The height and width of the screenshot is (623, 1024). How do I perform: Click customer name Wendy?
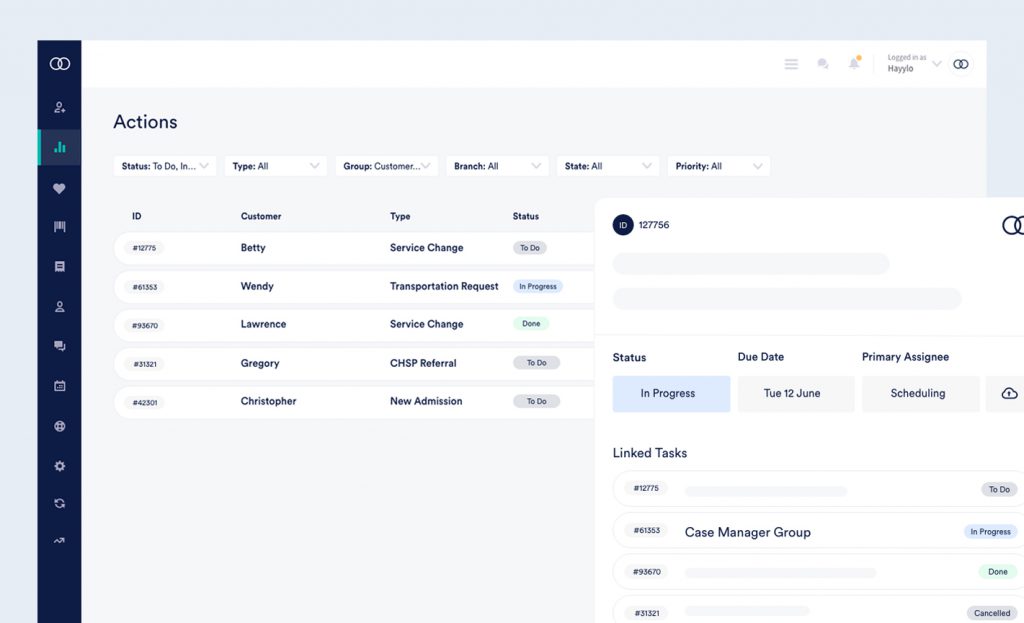257,286
